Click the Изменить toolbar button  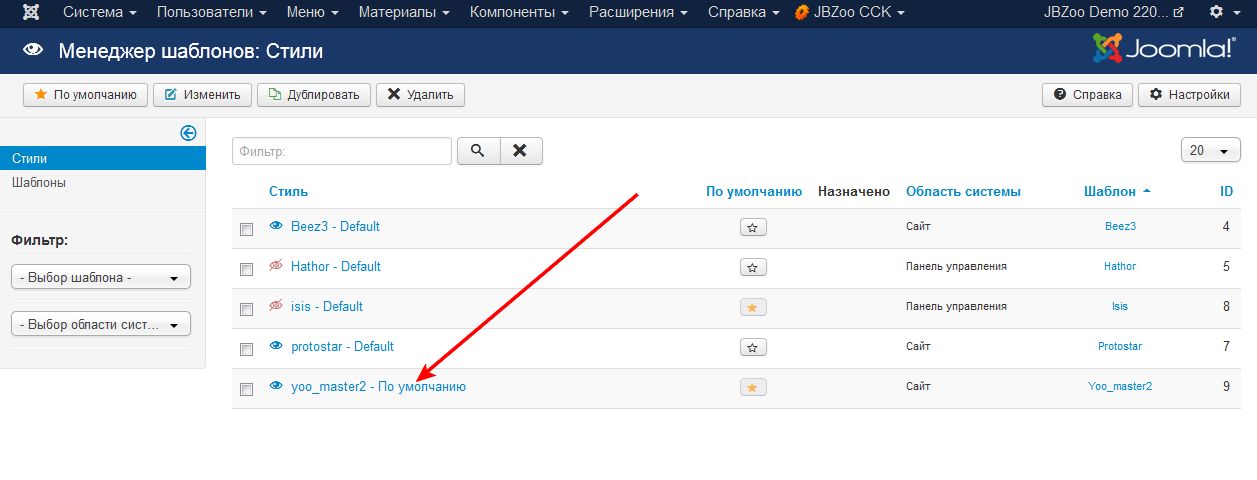point(202,95)
